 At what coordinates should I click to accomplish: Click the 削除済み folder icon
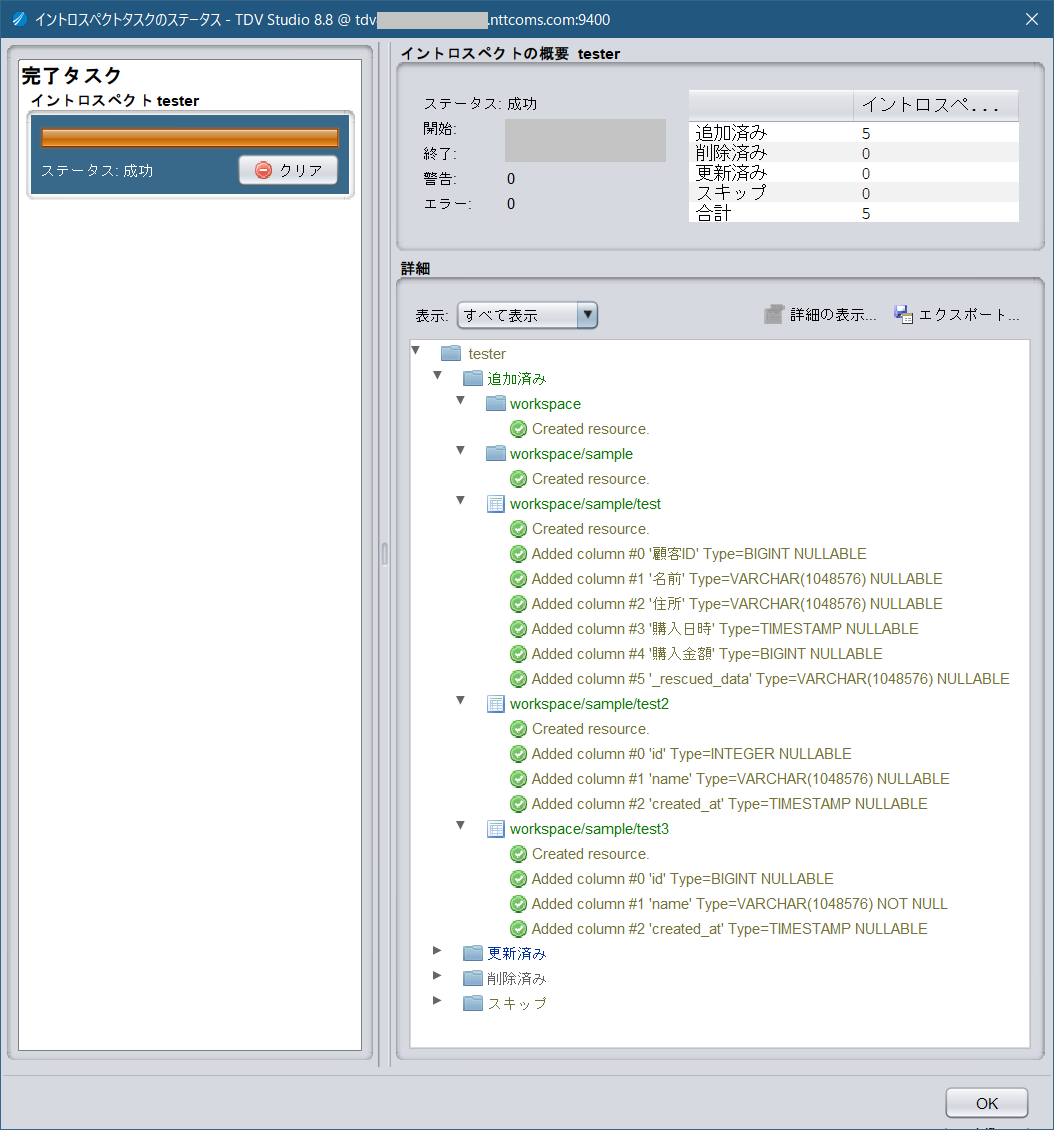click(473, 979)
